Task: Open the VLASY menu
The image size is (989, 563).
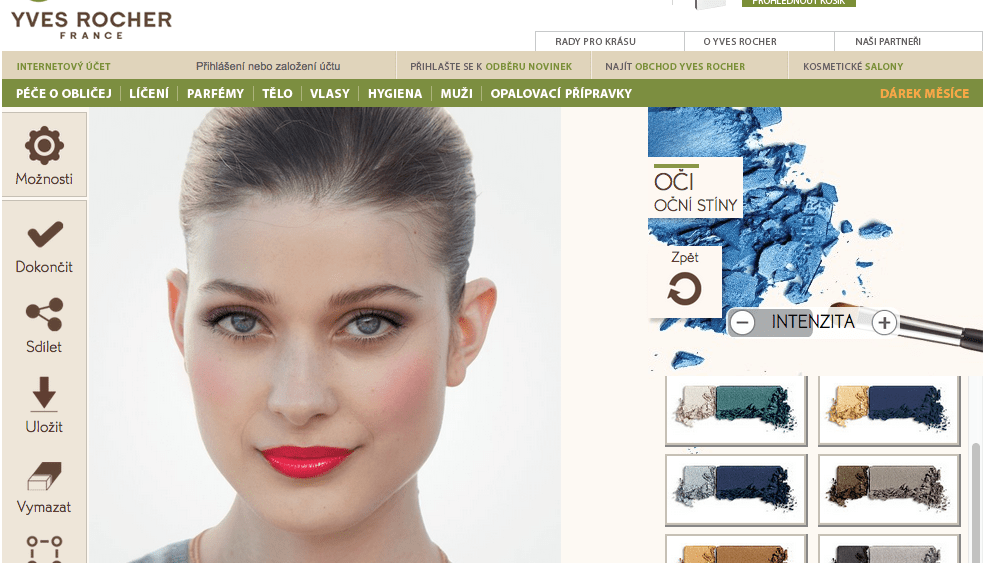Action: 329,93
